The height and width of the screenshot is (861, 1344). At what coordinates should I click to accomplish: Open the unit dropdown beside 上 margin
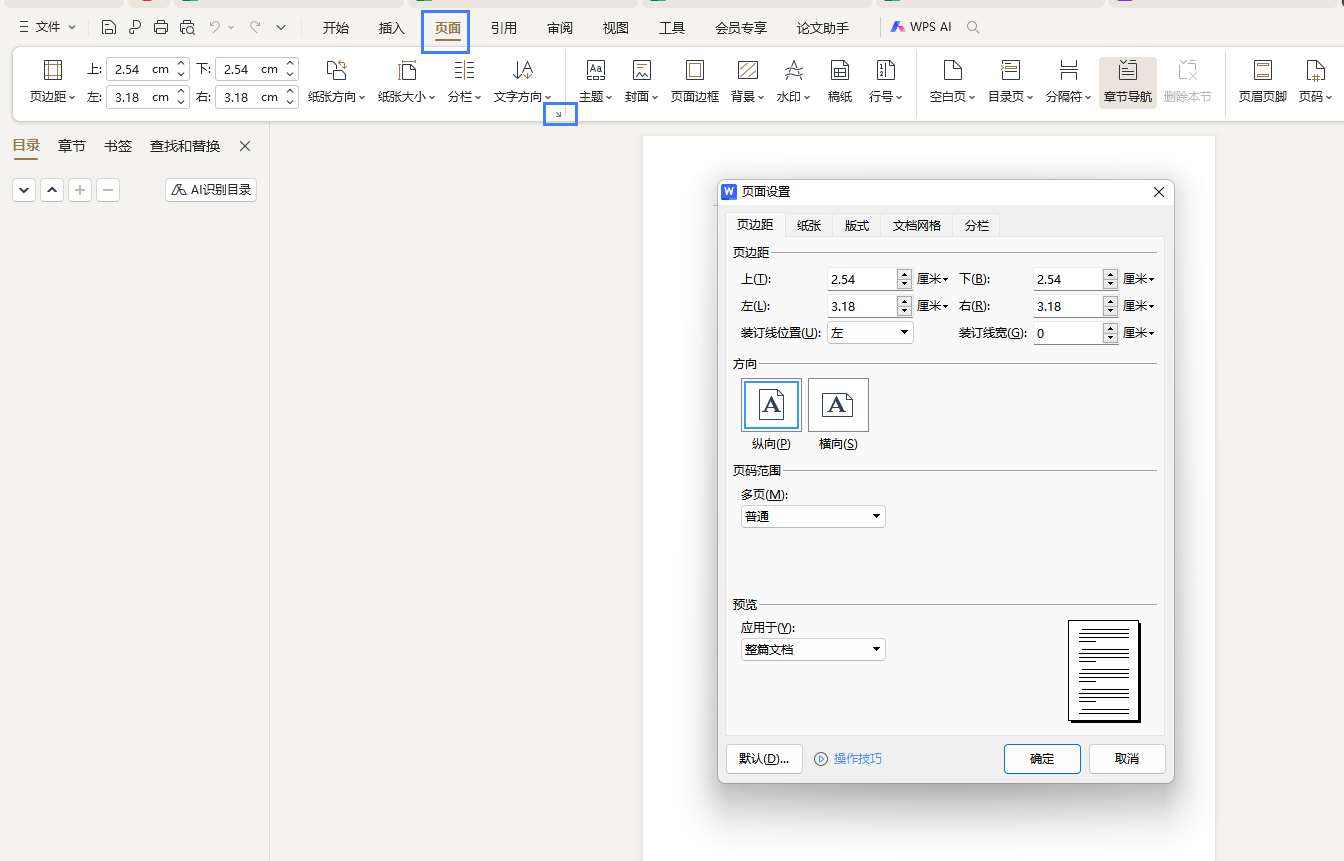tap(932, 279)
